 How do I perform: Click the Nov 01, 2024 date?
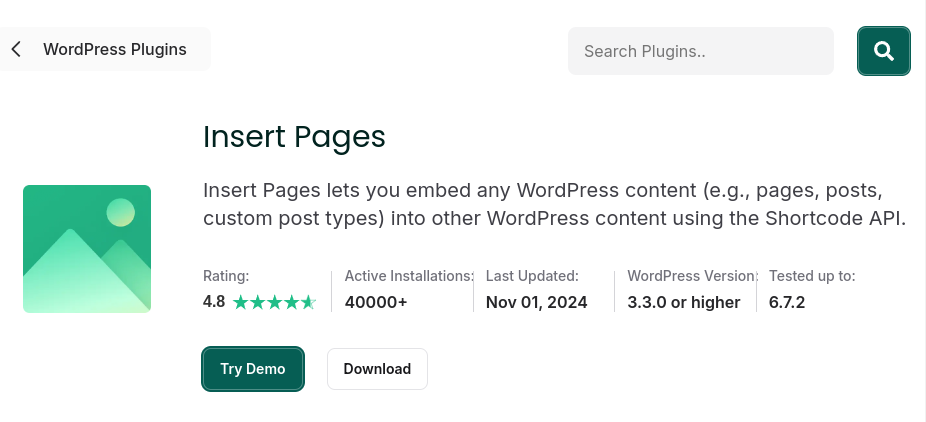(x=536, y=302)
